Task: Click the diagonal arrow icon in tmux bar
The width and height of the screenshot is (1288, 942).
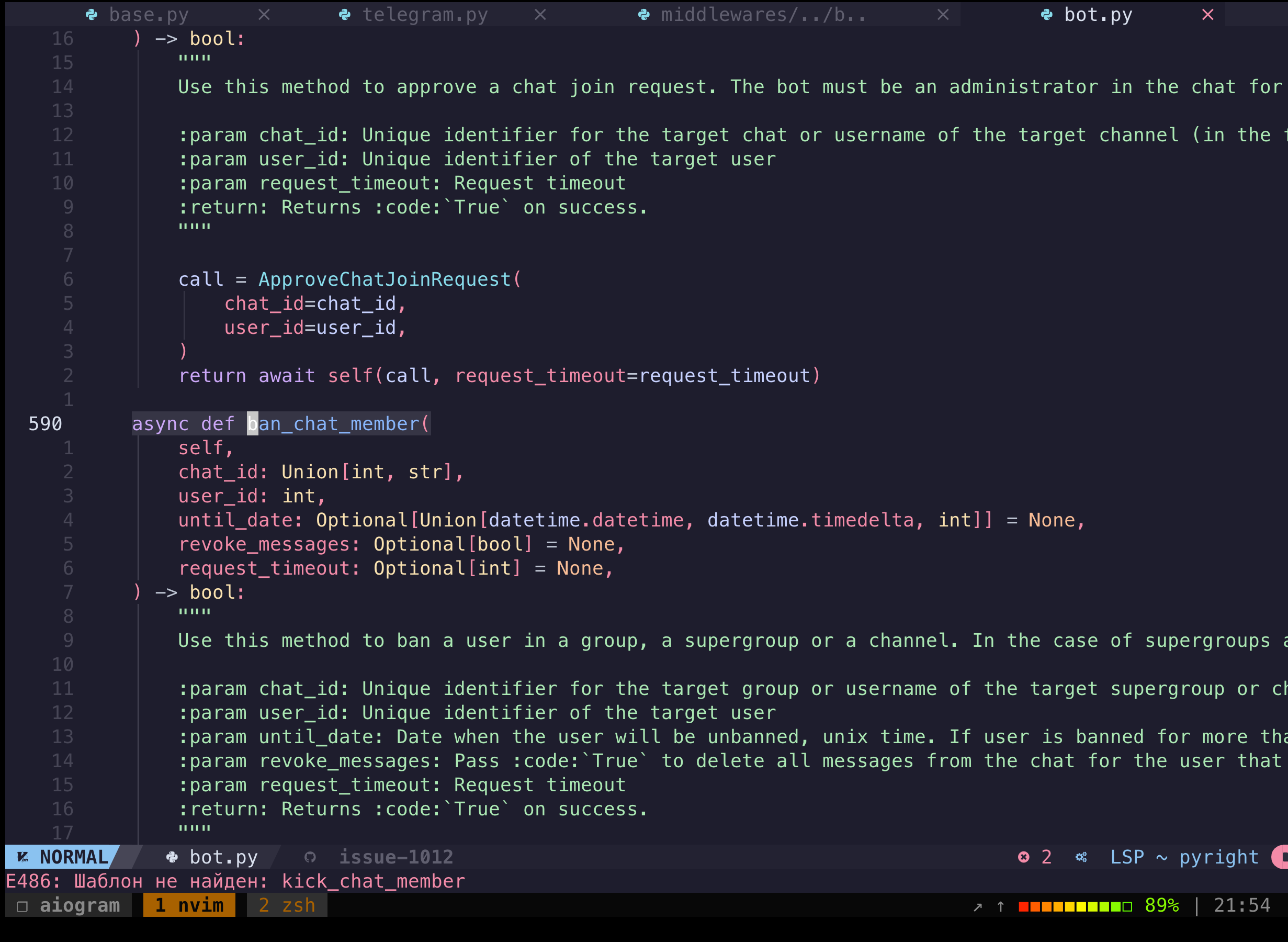Action: (977, 905)
